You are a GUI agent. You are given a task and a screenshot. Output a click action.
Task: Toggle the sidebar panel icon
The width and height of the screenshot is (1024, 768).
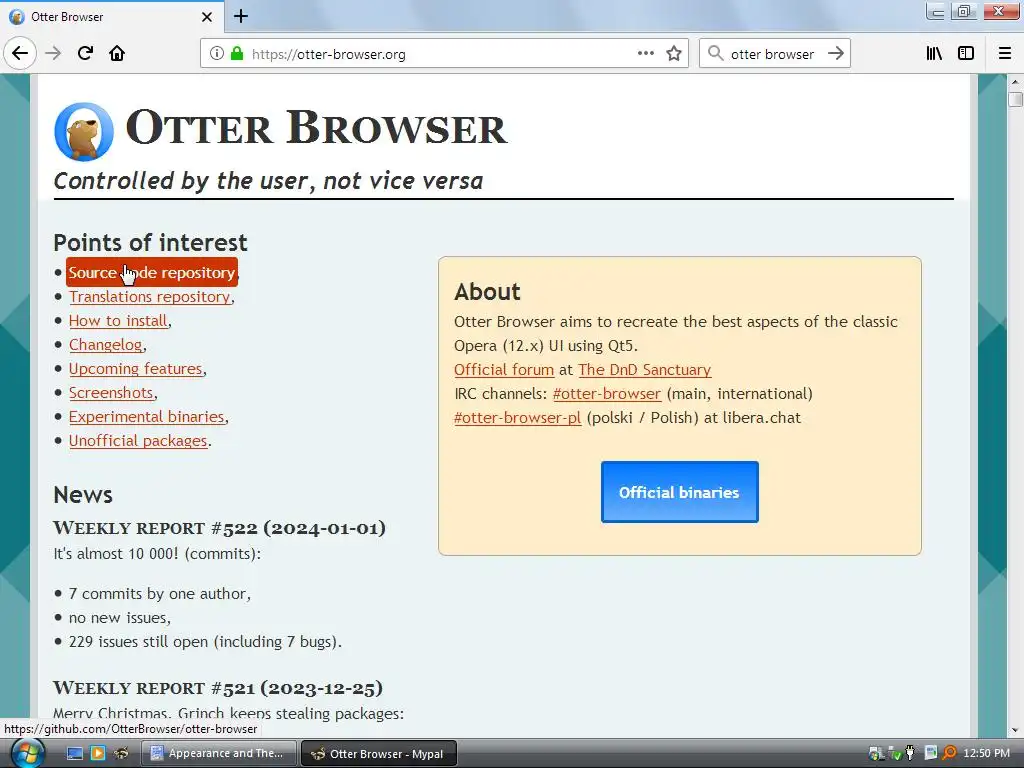pos(966,53)
